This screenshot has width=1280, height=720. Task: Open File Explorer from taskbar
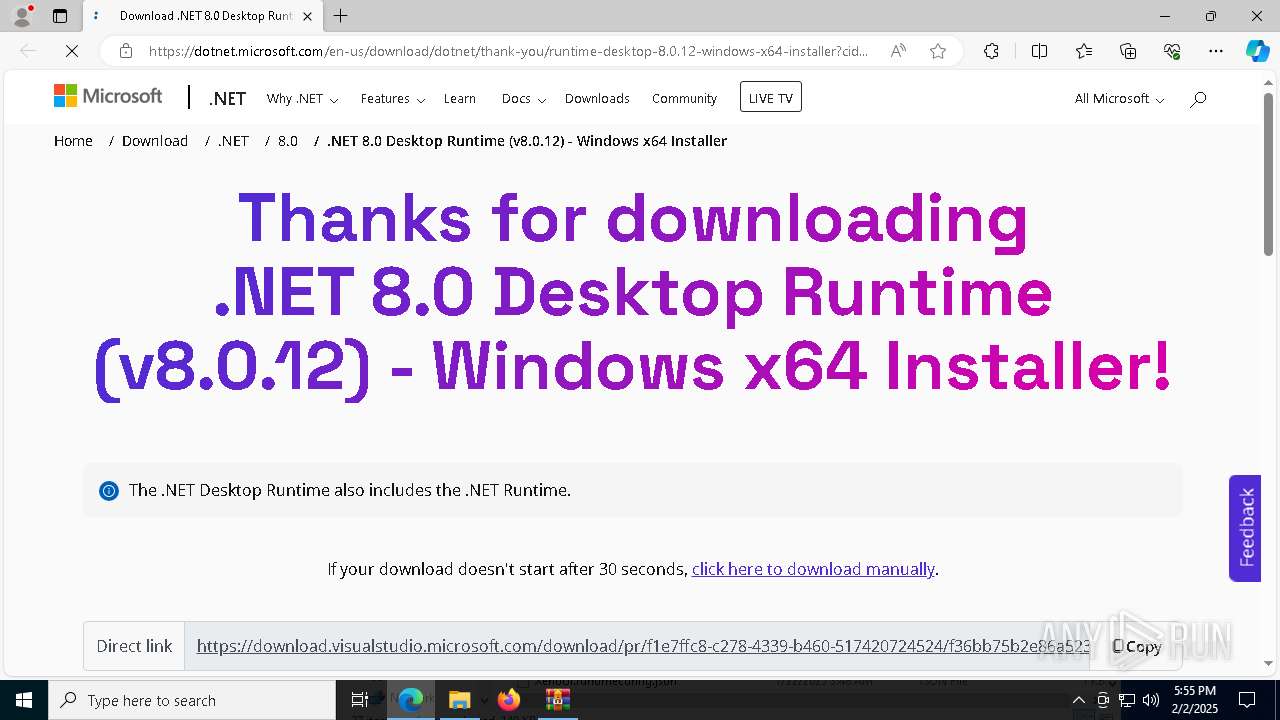tap(459, 700)
